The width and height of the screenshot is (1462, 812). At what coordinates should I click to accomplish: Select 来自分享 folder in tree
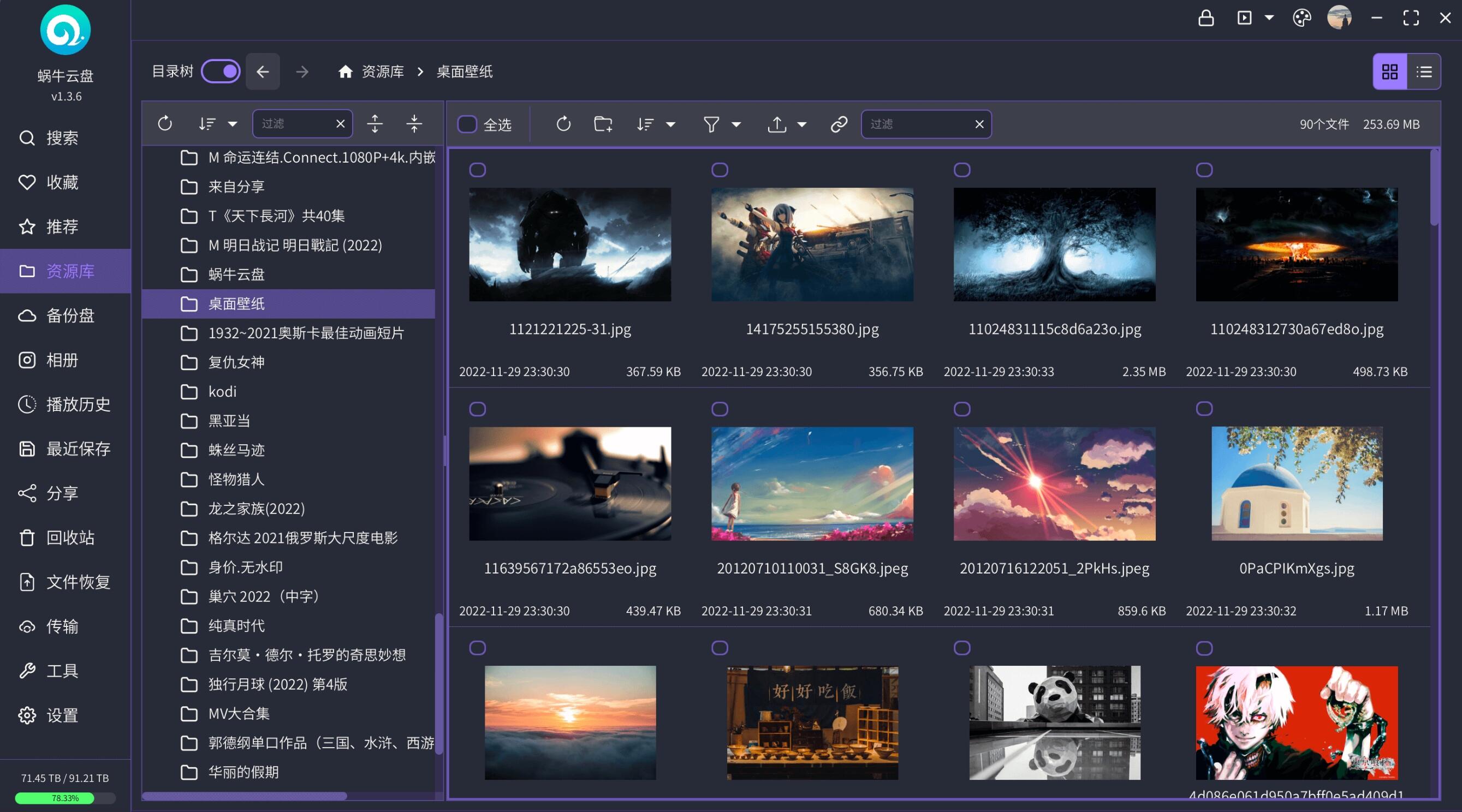[x=288, y=187]
